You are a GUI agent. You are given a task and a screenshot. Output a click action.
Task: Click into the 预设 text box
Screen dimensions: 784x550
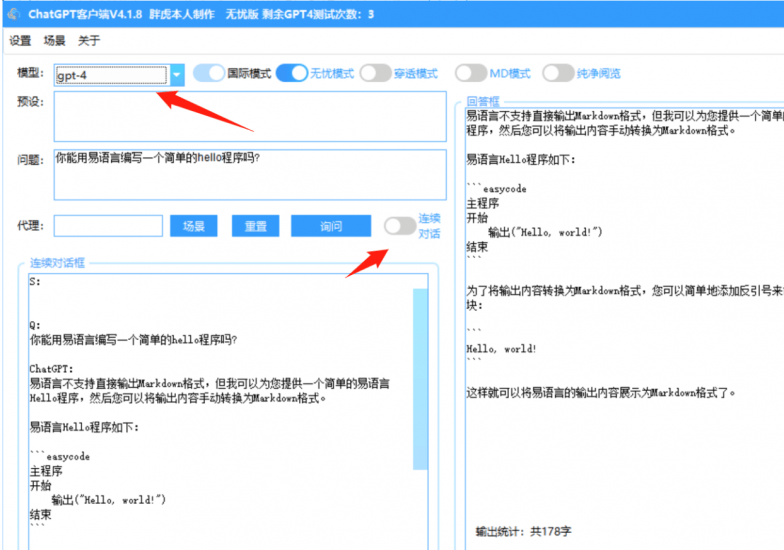[250, 116]
